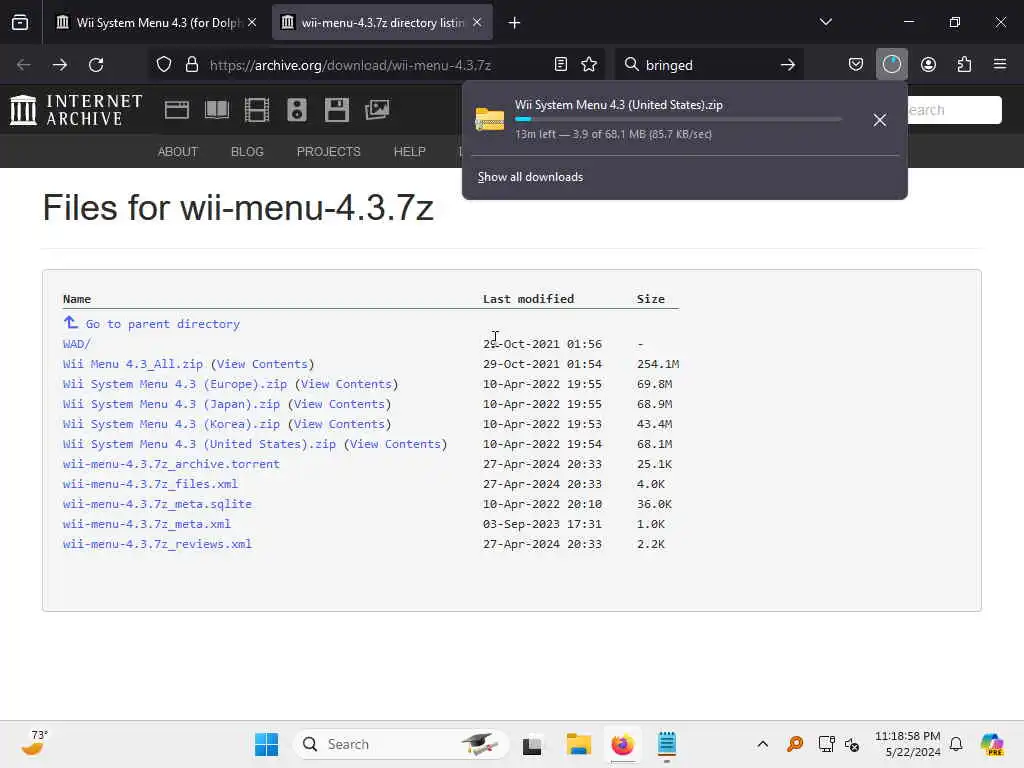Open downloaded zip file icon
This screenshot has height=768, width=1024.
point(489,119)
